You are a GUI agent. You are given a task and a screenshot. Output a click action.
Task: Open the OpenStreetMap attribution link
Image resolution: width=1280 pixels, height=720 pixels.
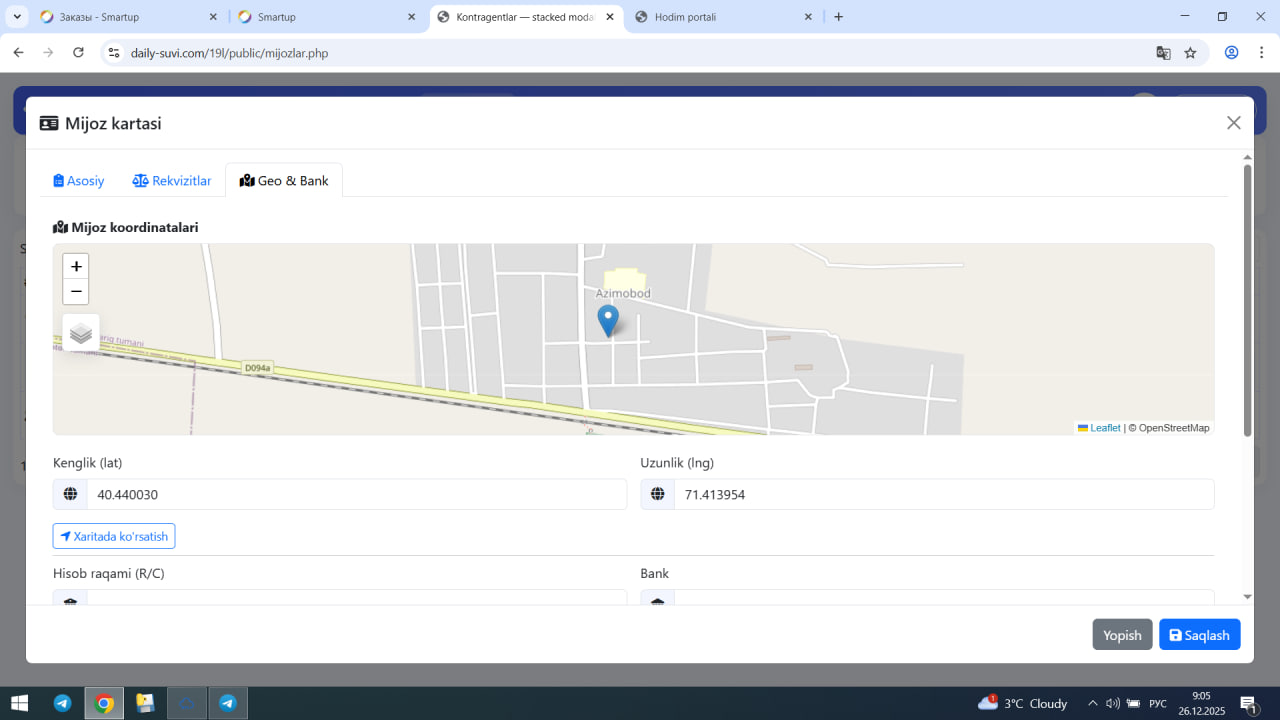click(1174, 428)
